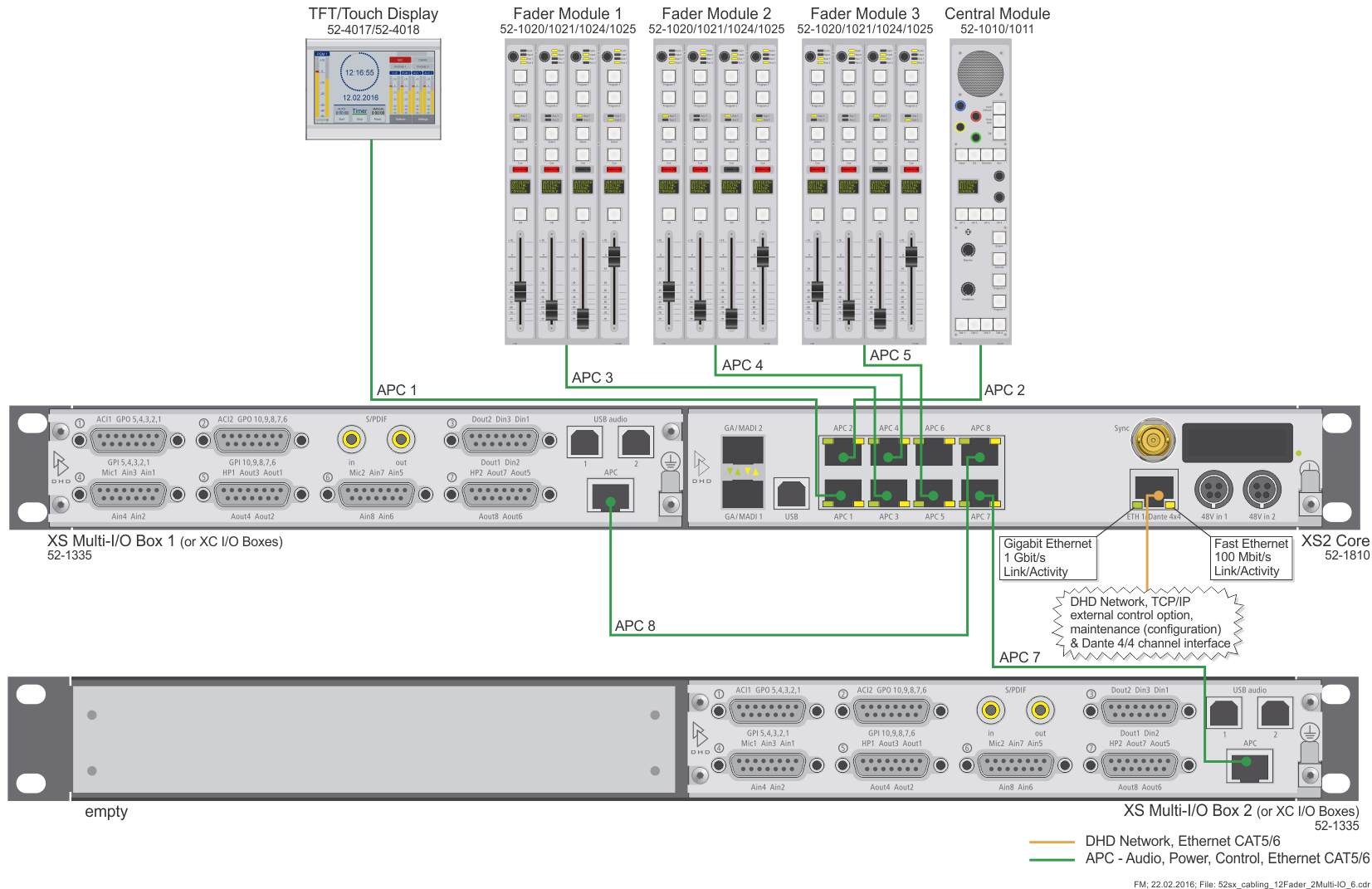The width and height of the screenshot is (1372, 889).
Task: Select the Sync BNC connector on XS2 Core
Action: point(1154,440)
